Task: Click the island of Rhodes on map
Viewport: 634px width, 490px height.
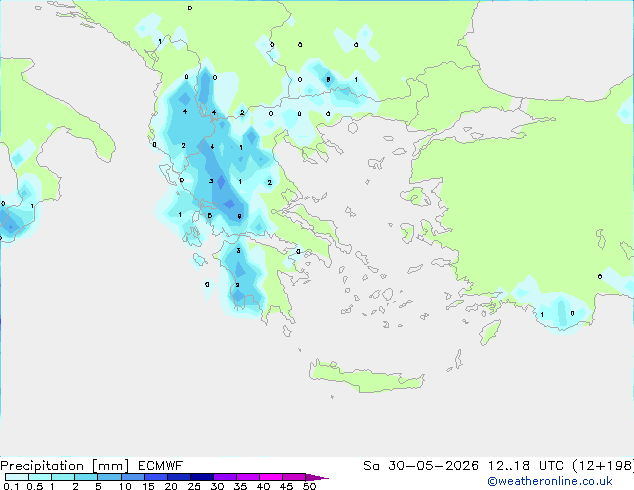Action: [x=490, y=332]
